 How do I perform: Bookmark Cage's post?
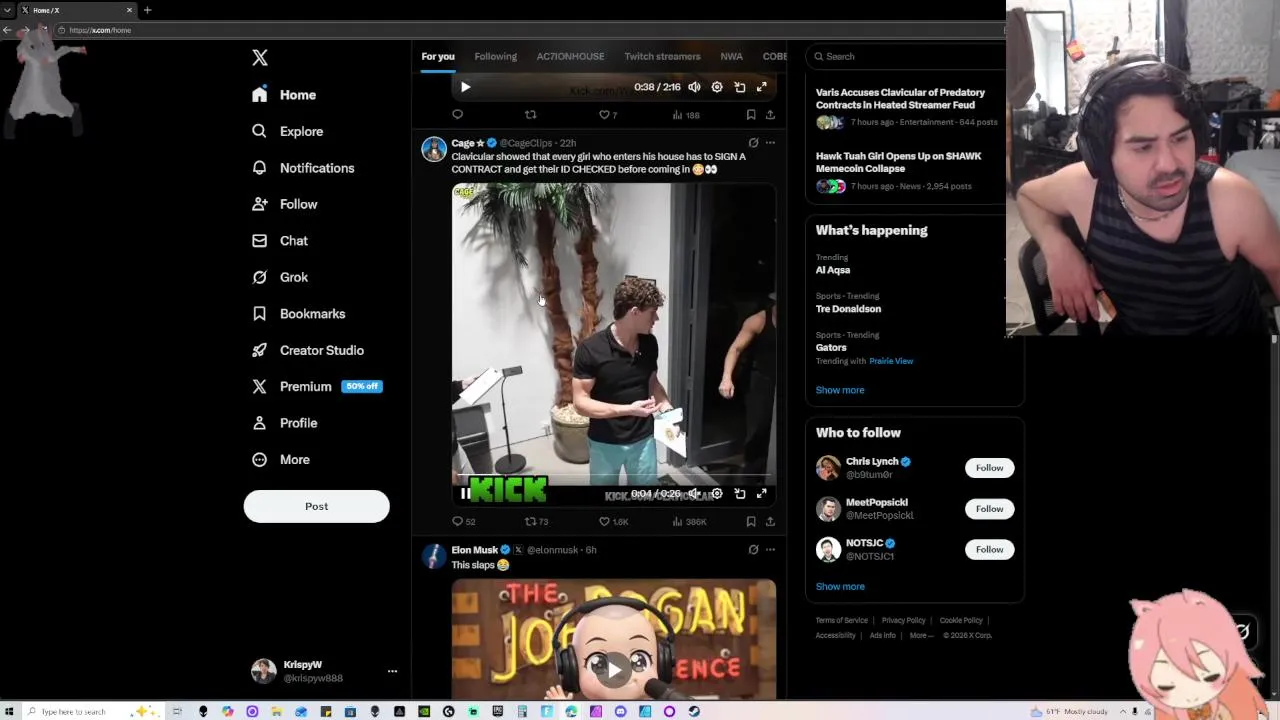[751, 521]
